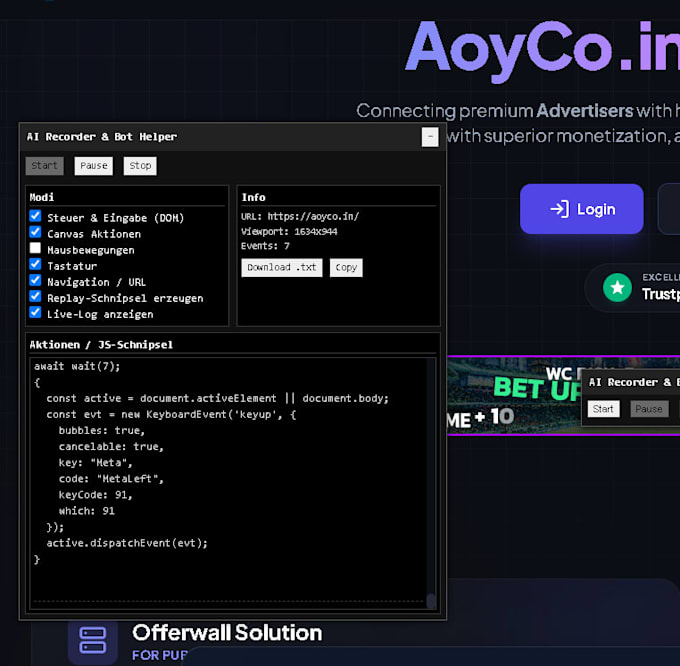Uncheck Live-Log anzeigen checkbox

point(36,312)
